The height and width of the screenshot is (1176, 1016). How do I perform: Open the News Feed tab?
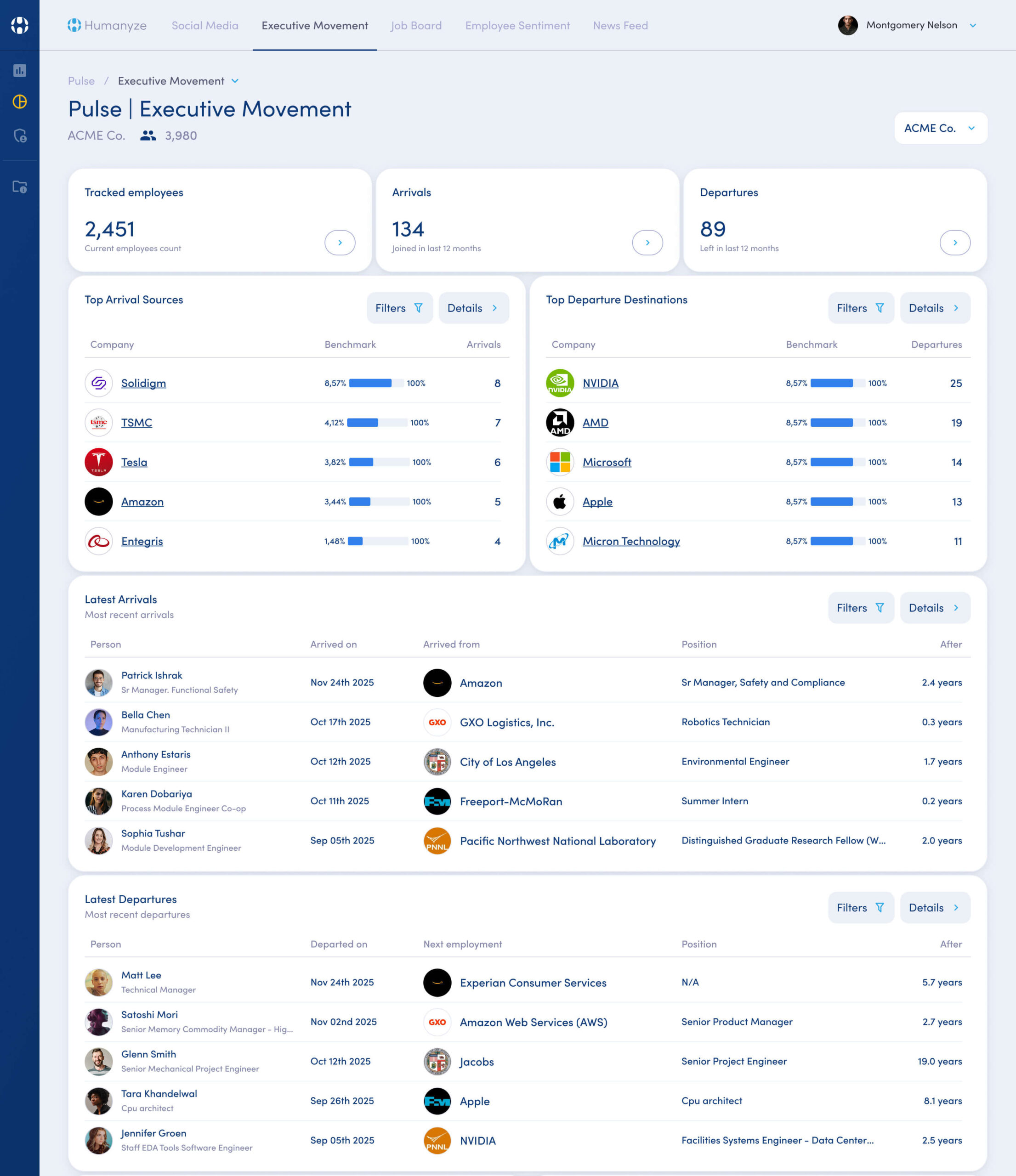[x=620, y=26]
